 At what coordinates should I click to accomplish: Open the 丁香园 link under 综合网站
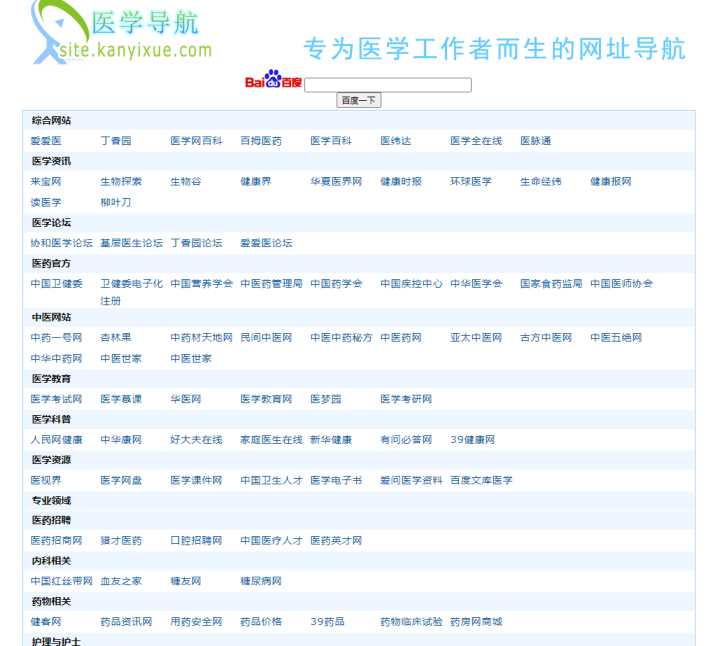pos(116,141)
